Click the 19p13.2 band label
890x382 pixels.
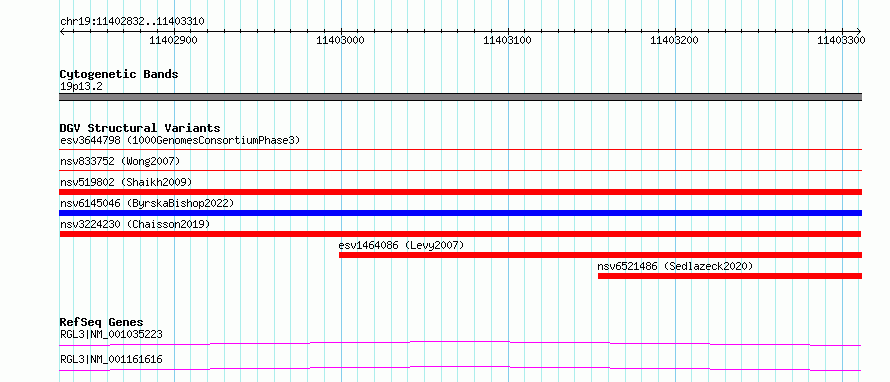pyautogui.click(x=81, y=87)
